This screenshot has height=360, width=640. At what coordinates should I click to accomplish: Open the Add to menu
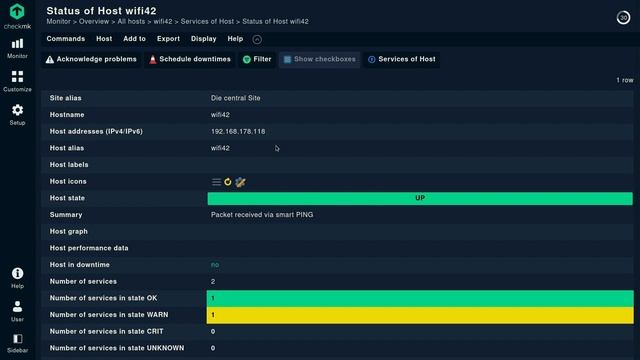click(134, 39)
